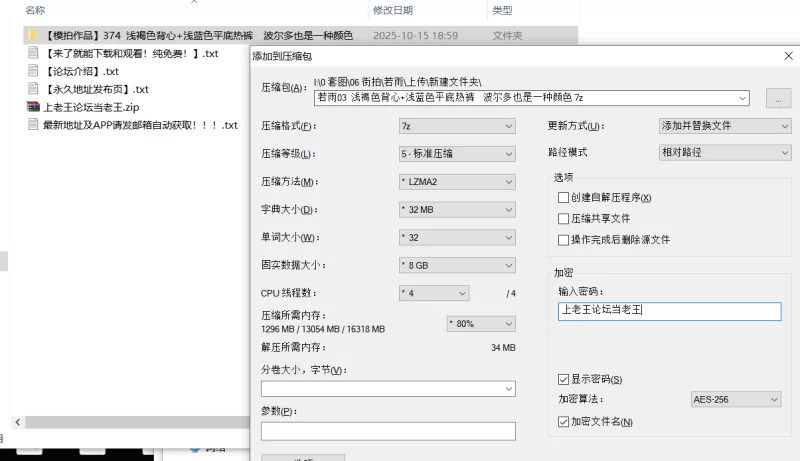Uncheck the 显示密码 checkbox
The image size is (800, 461).
563,380
